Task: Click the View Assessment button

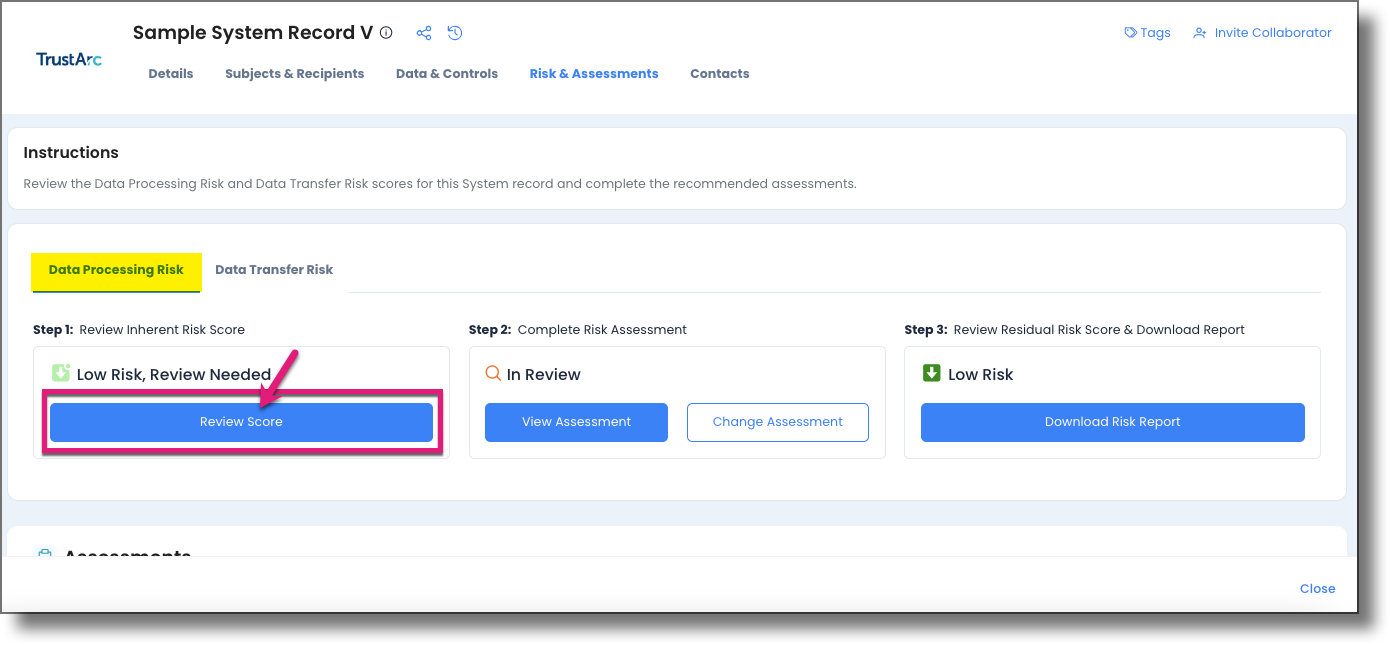Action: (x=576, y=422)
